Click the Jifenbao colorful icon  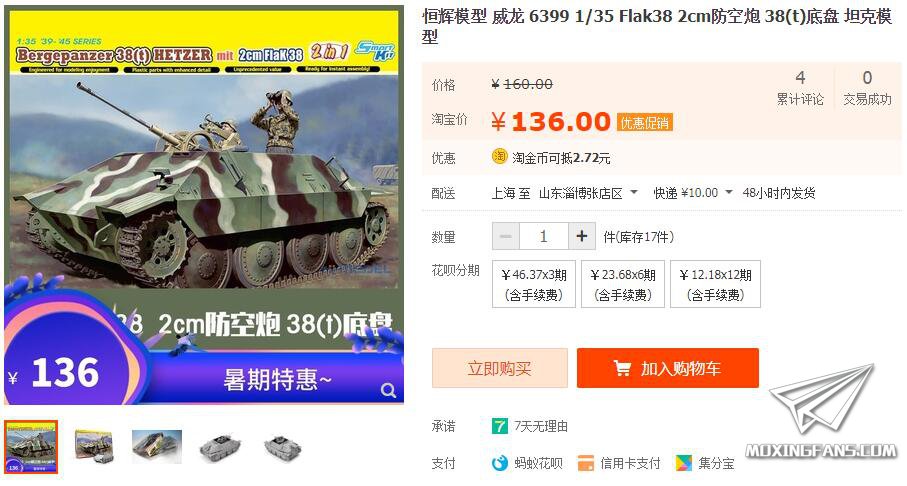click(683, 463)
